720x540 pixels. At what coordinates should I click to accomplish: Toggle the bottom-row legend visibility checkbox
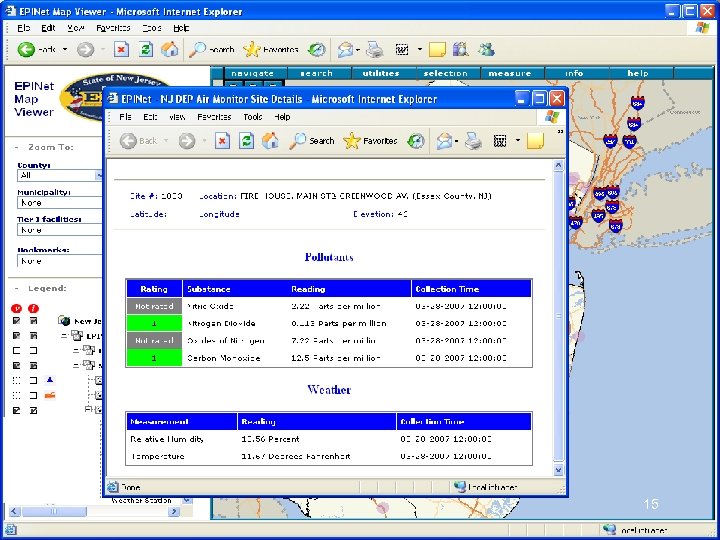pyautogui.click(x=16, y=411)
